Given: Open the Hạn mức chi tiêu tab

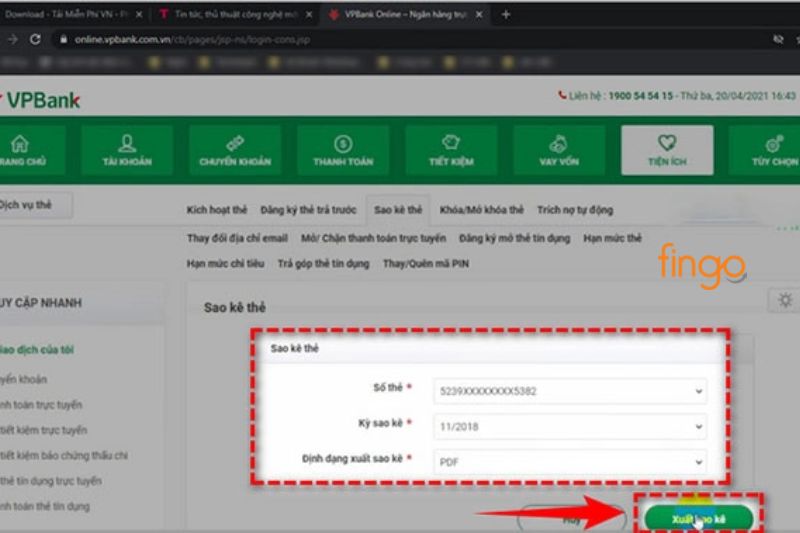Looking at the screenshot, I should pos(226,264).
